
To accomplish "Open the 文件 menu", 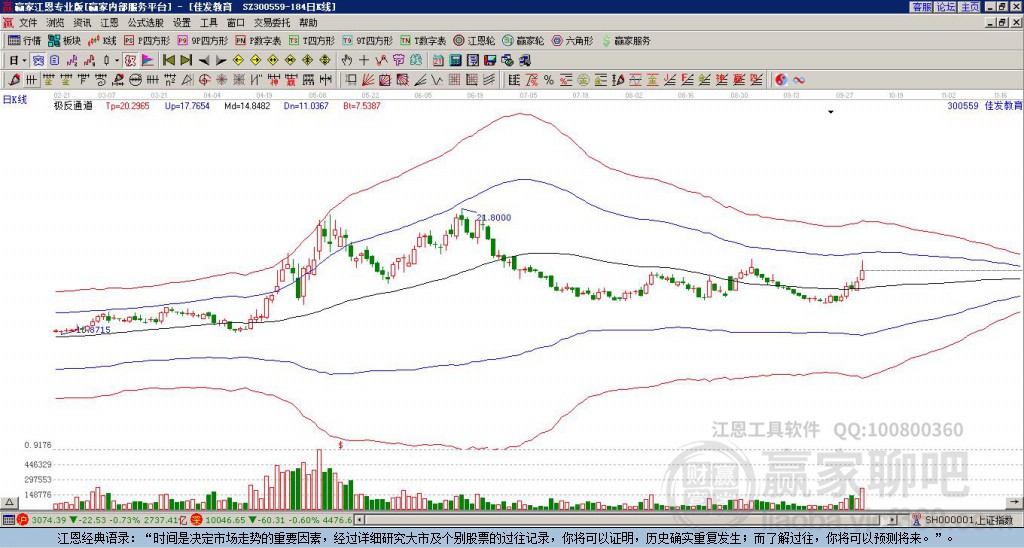I will coord(27,23).
